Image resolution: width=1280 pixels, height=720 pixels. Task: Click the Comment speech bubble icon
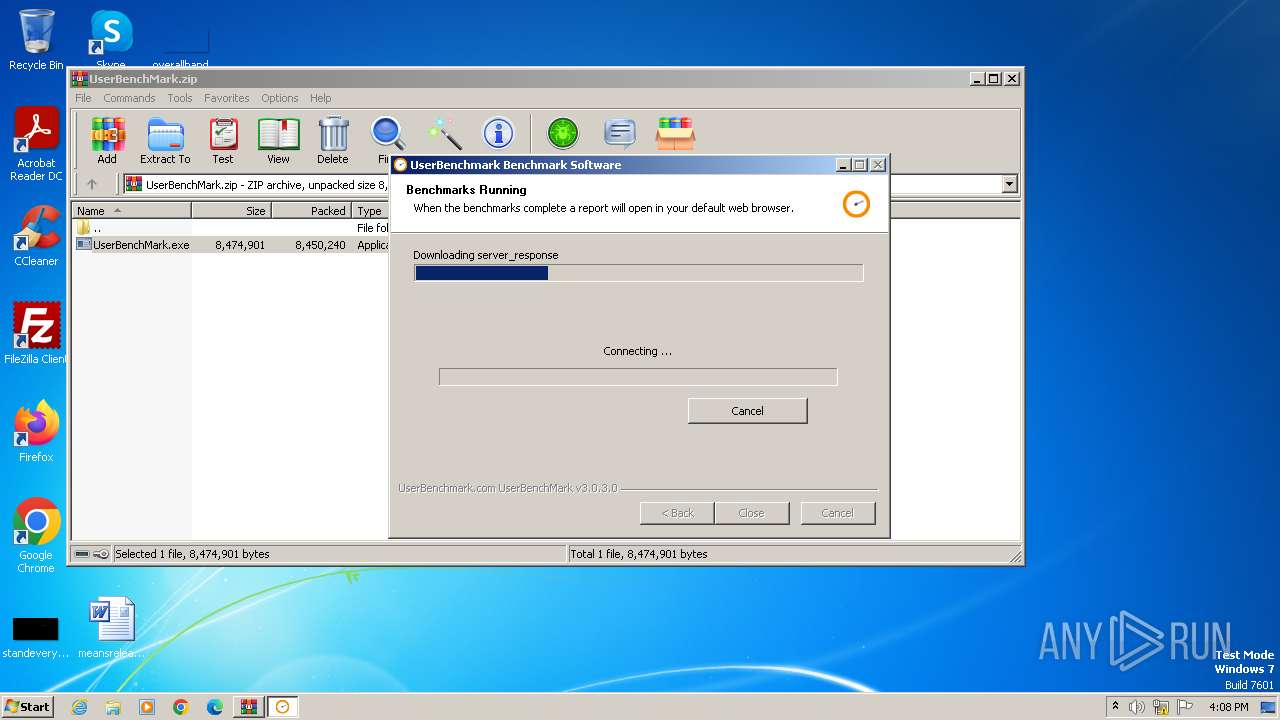click(620, 133)
